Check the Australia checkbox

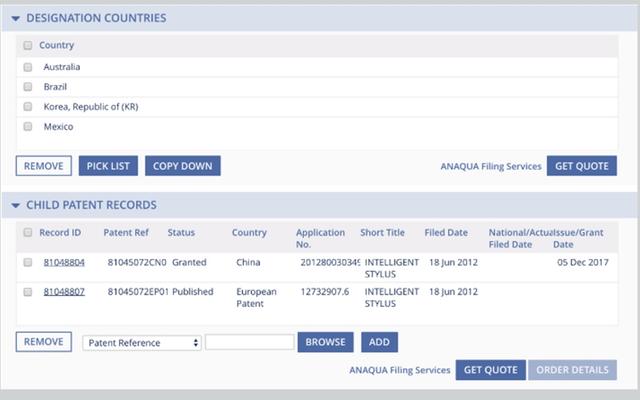(28, 67)
